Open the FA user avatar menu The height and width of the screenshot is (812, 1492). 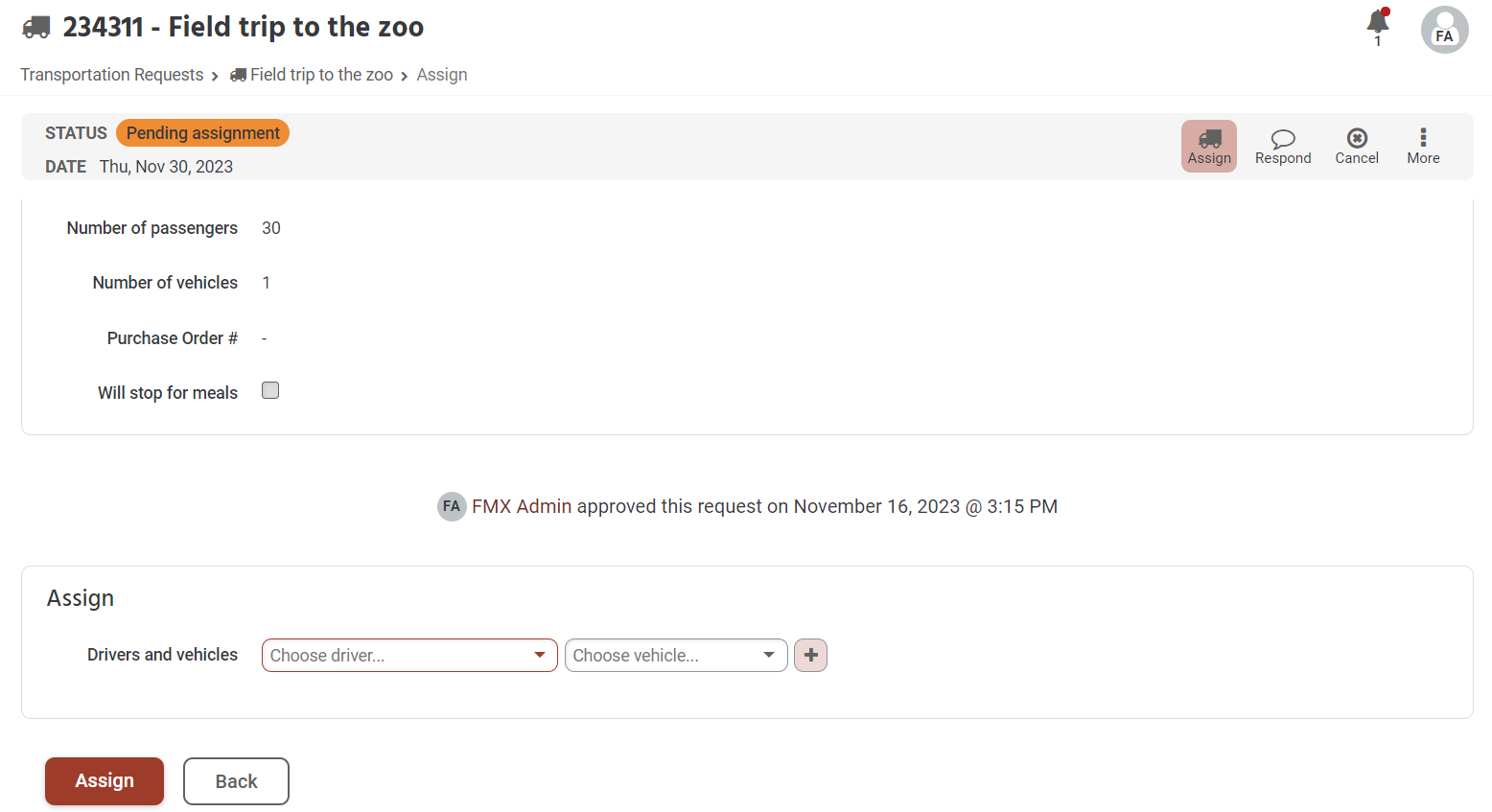pyautogui.click(x=1444, y=30)
